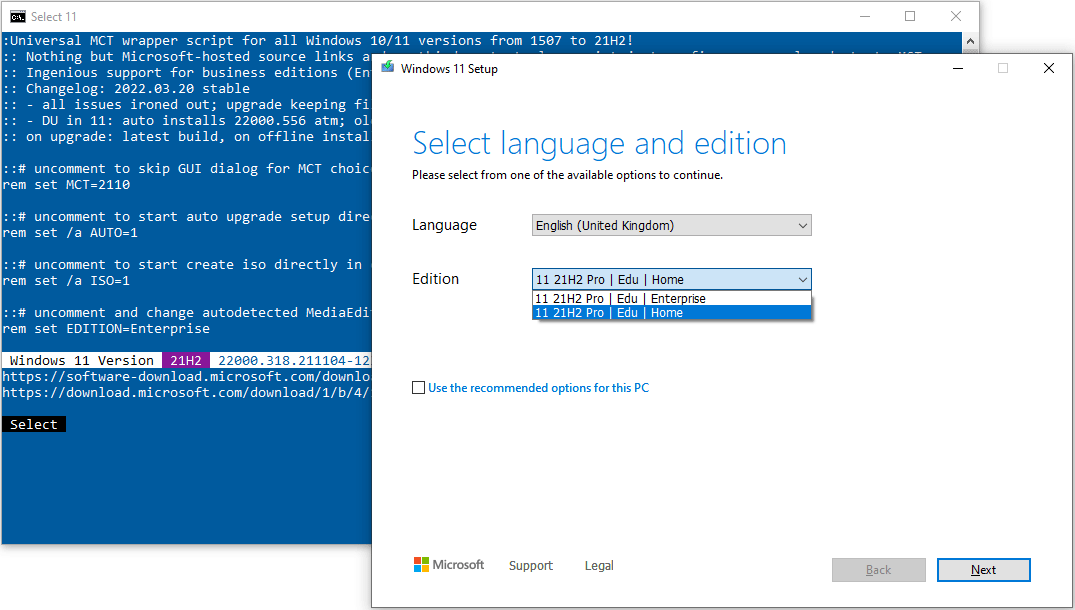Click the Next button
The image size is (1075, 610).
(983, 569)
